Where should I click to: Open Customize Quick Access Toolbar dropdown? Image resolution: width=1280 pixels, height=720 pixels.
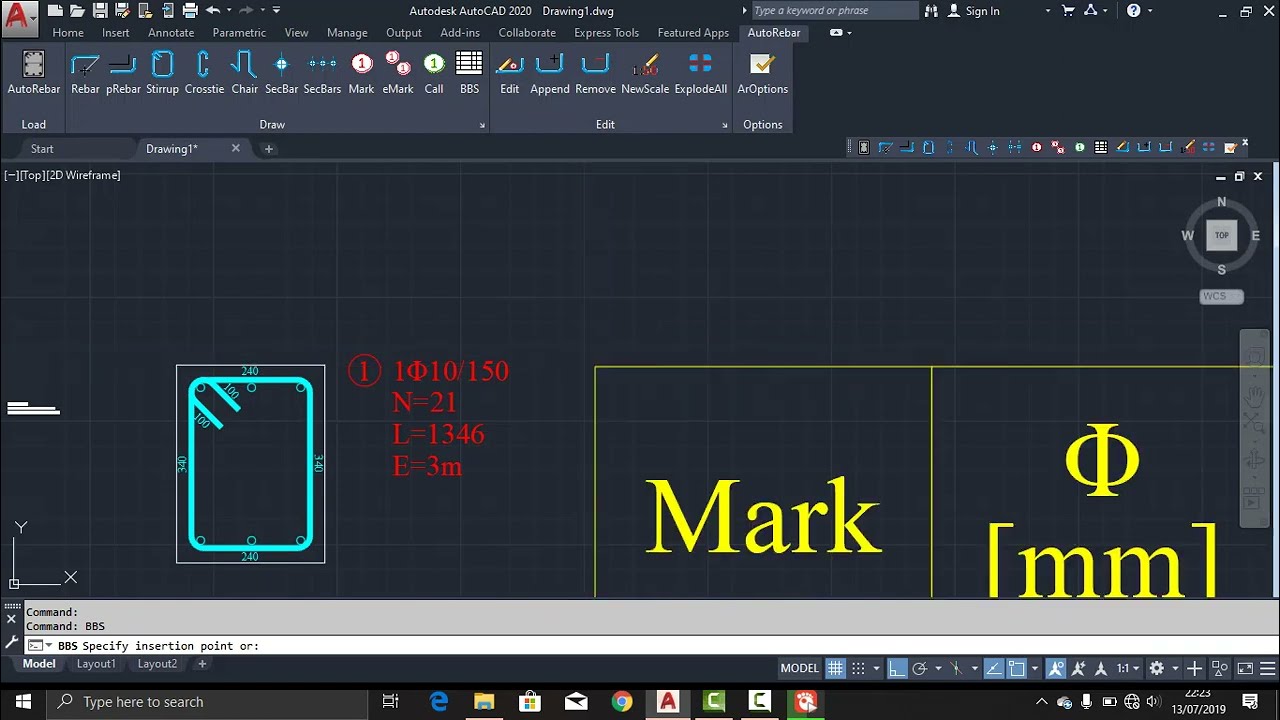point(277,10)
